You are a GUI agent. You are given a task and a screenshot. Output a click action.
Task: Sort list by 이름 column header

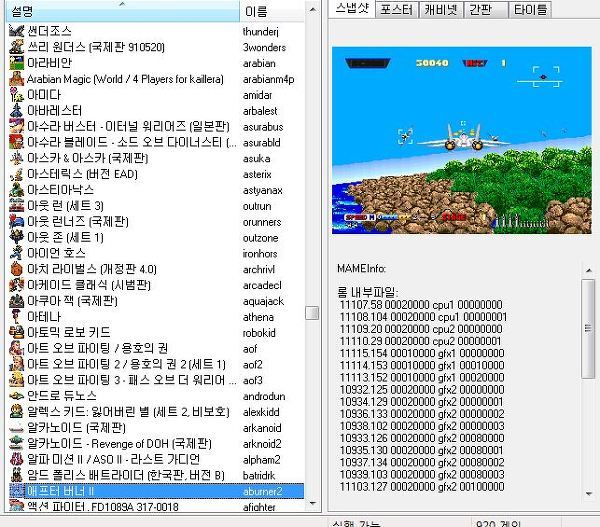pyautogui.click(x=272, y=11)
